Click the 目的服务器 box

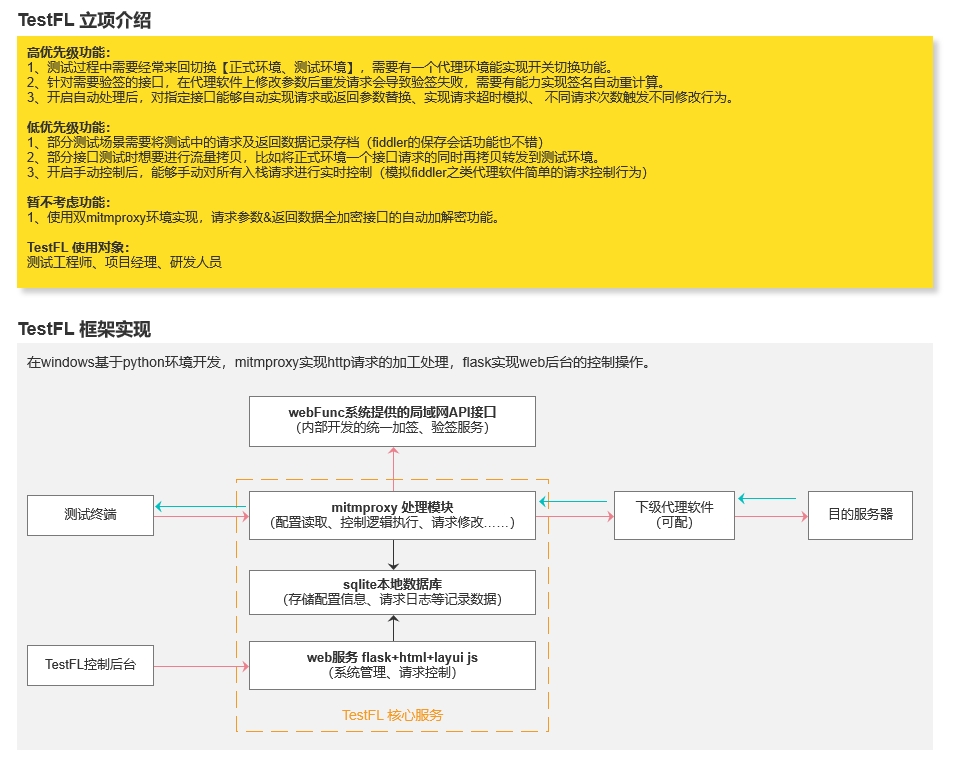coord(860,515)
